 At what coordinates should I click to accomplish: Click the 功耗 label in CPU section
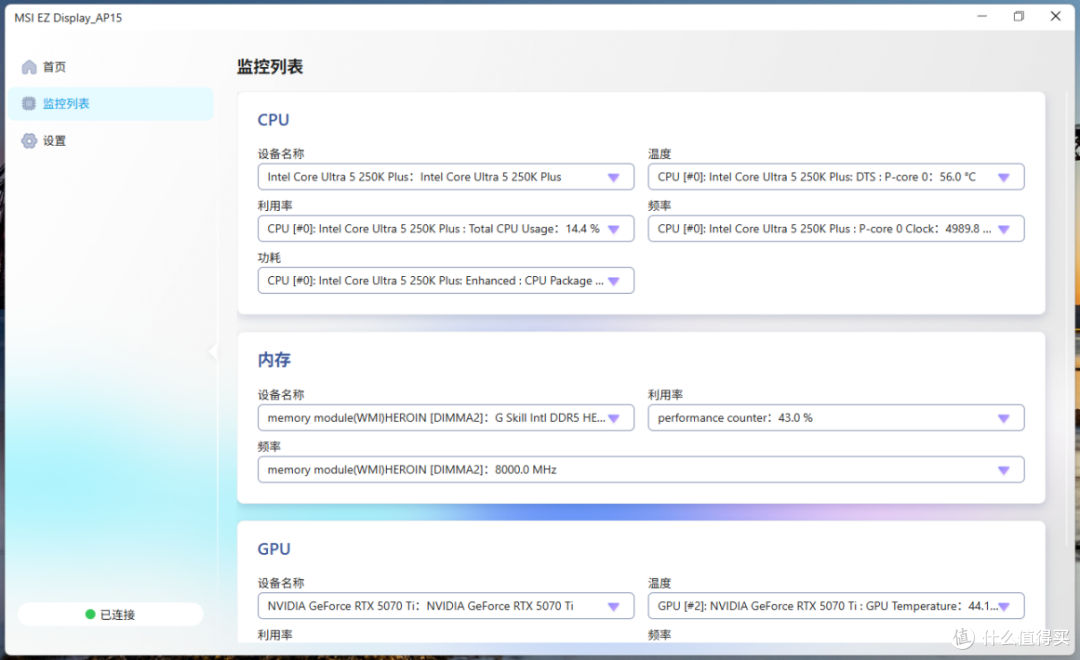tap(269, 258)
